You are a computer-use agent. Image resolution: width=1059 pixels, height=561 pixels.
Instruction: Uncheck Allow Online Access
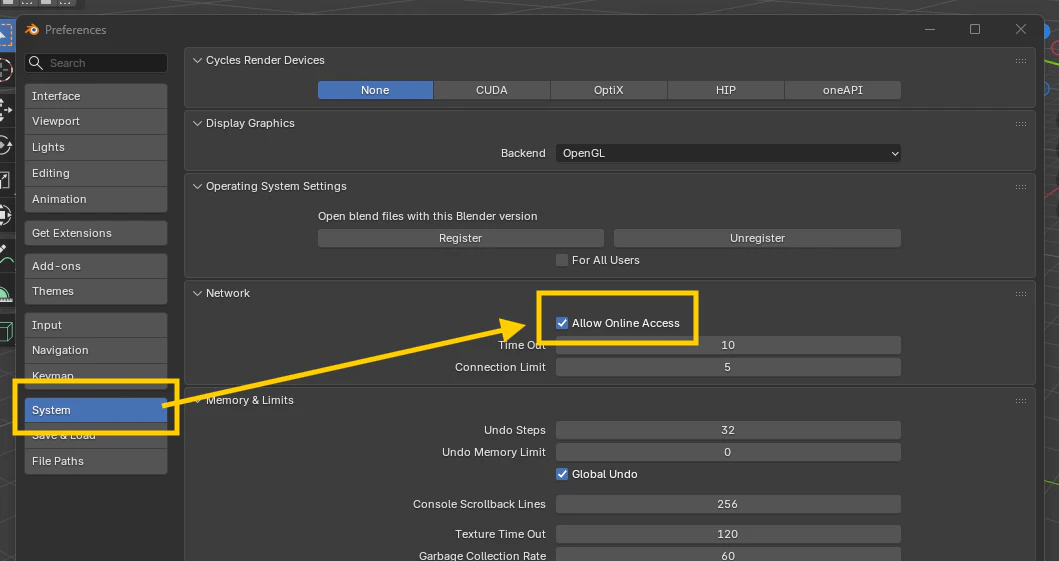pos(562,323)
